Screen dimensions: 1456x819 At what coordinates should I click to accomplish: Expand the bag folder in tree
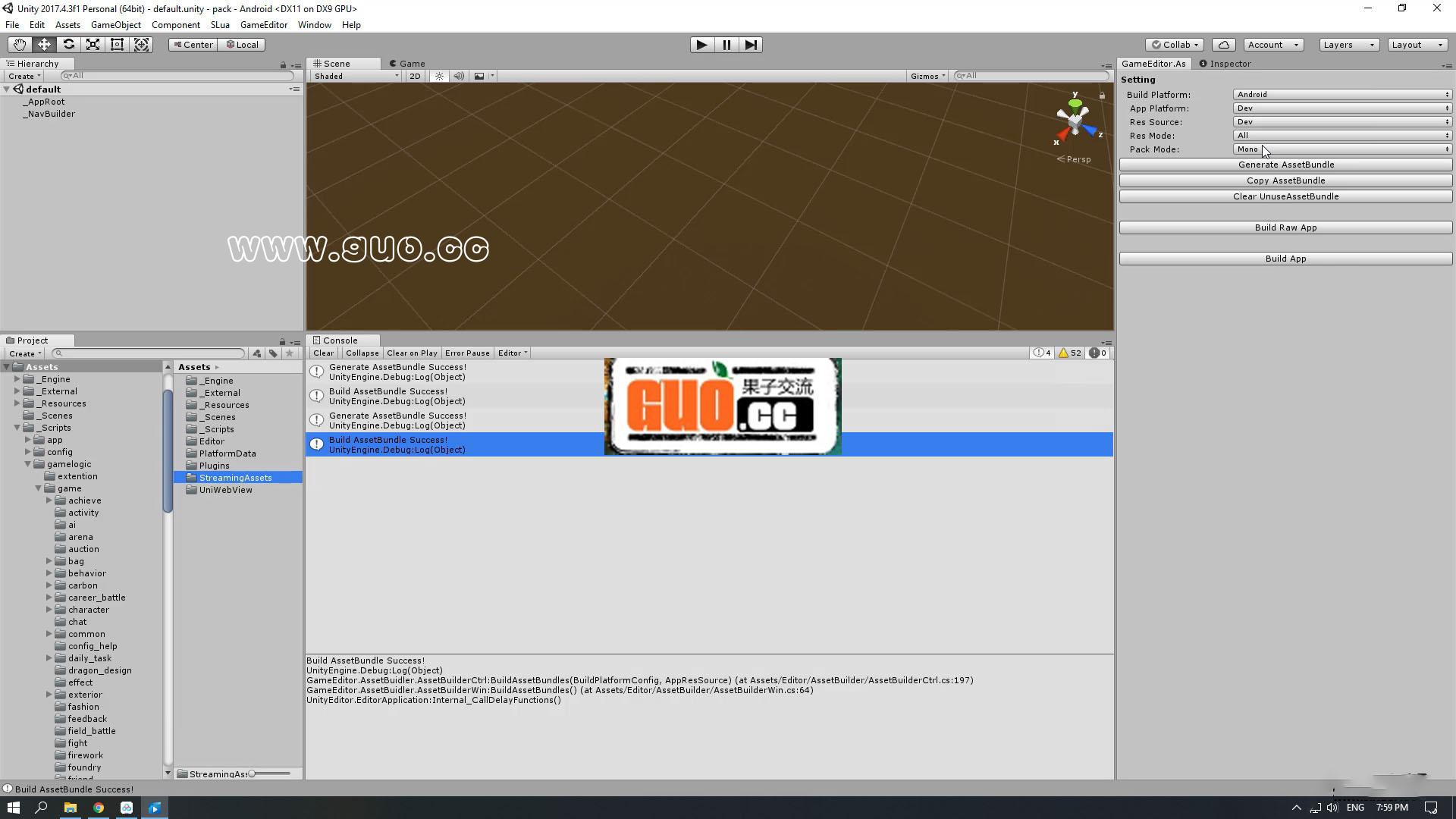pos(49,562)
